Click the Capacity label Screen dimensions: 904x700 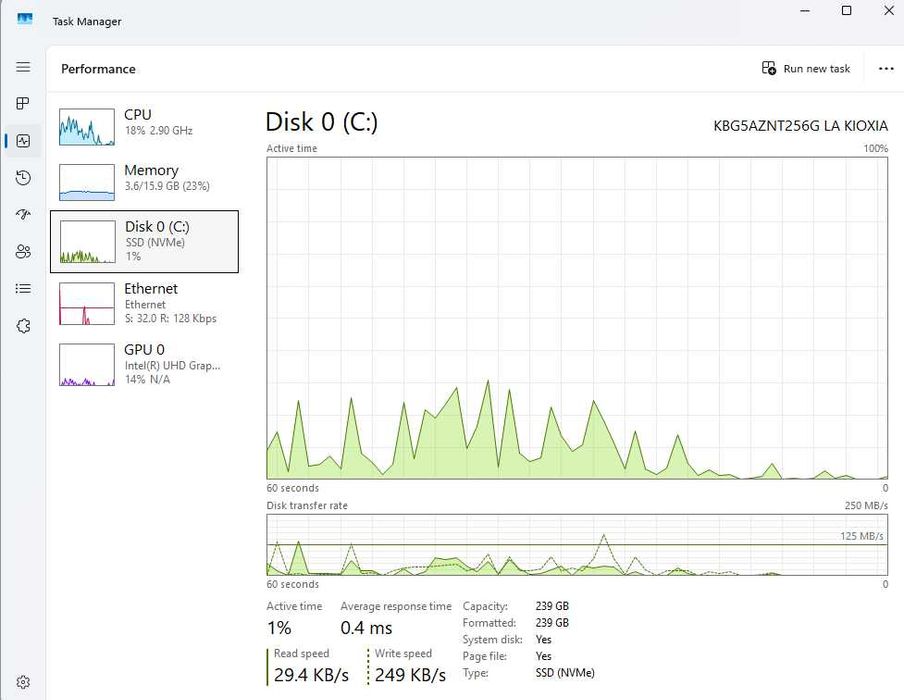485,606
